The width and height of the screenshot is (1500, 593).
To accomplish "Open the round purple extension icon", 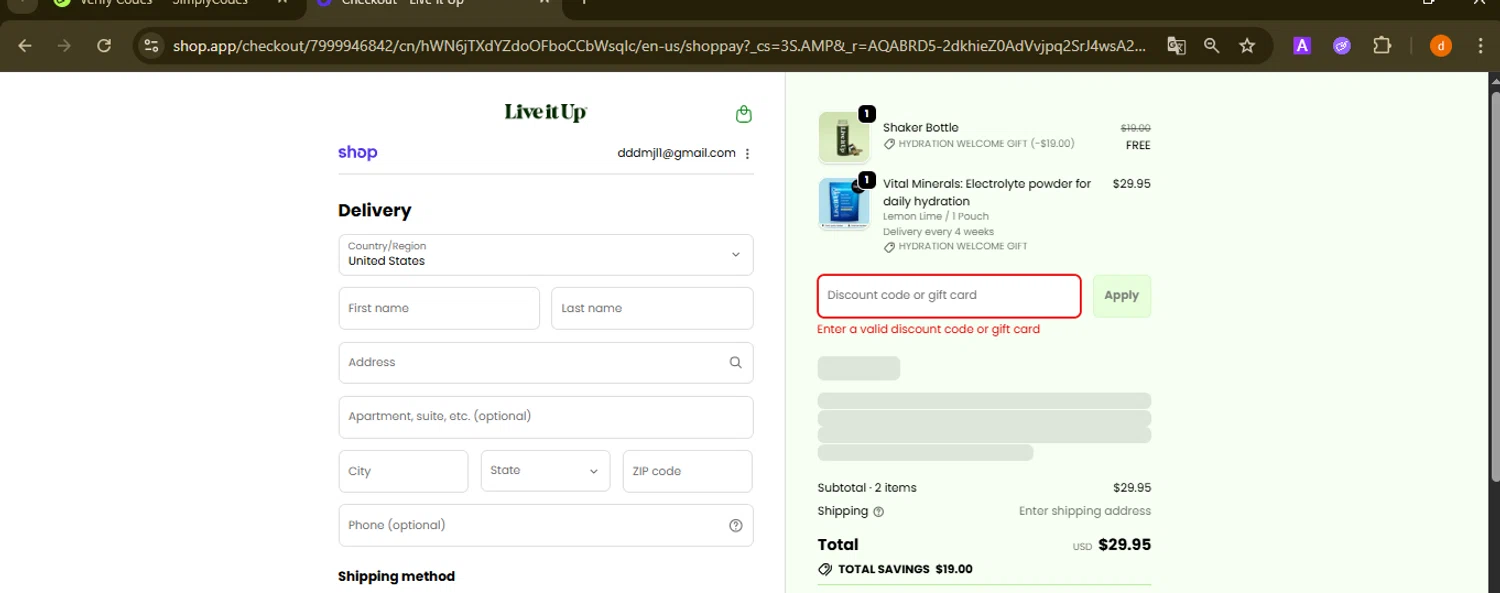I will [1342, 45].
